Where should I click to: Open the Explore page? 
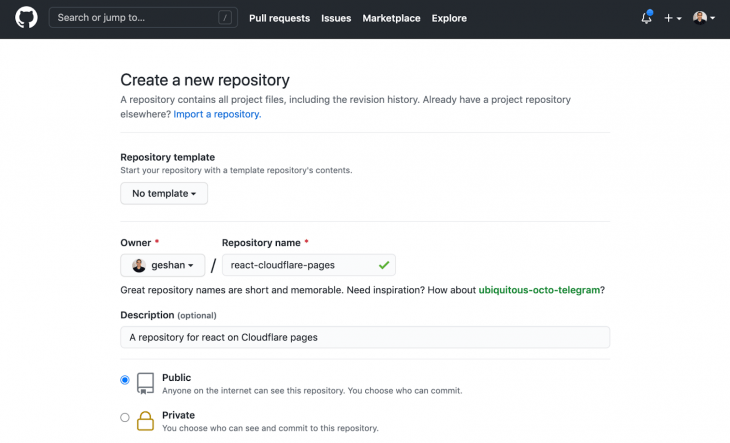(449, 18)
